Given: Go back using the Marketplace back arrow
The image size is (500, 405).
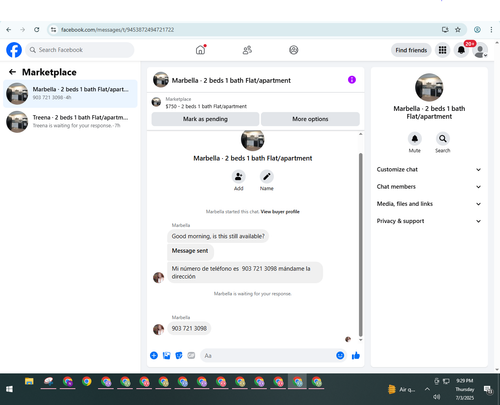Looking at the screenshot, I should coord(12,72).
